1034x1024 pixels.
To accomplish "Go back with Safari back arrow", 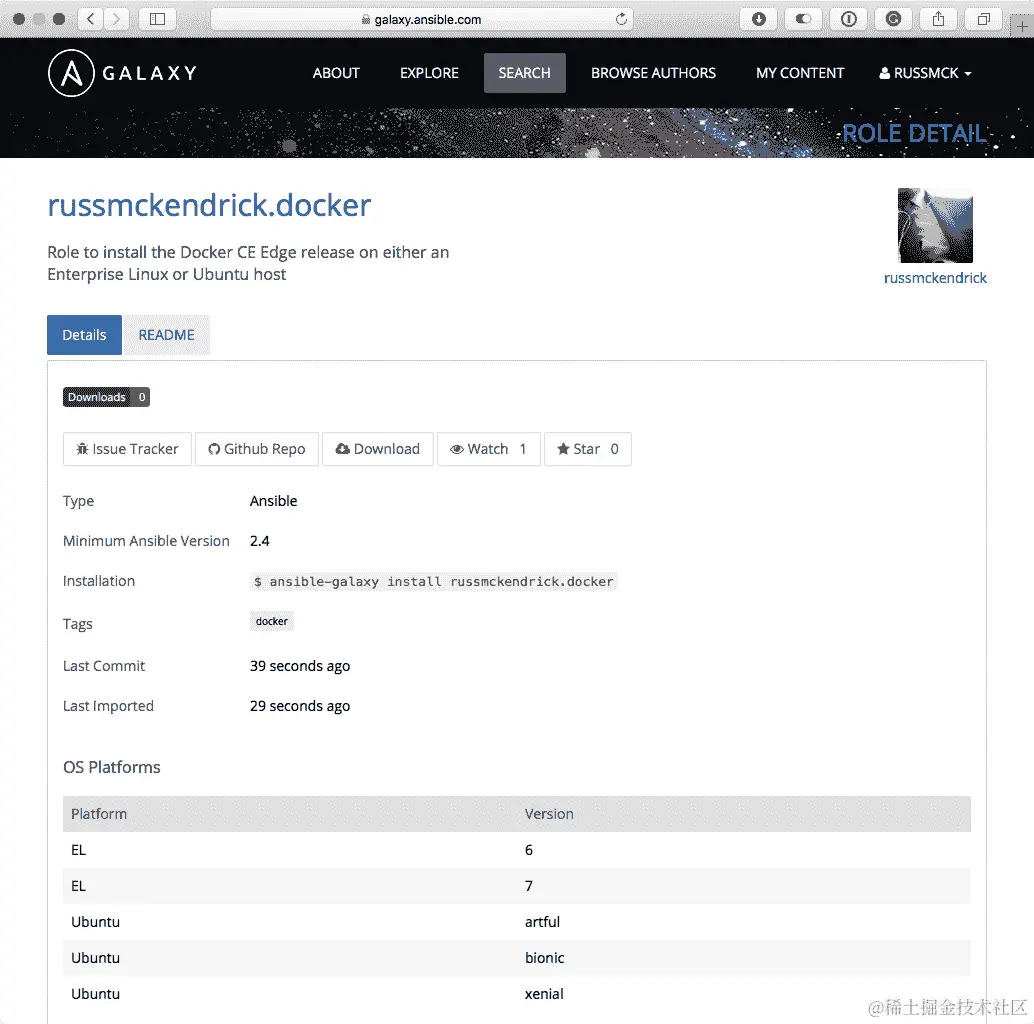I will pos(91,19).
